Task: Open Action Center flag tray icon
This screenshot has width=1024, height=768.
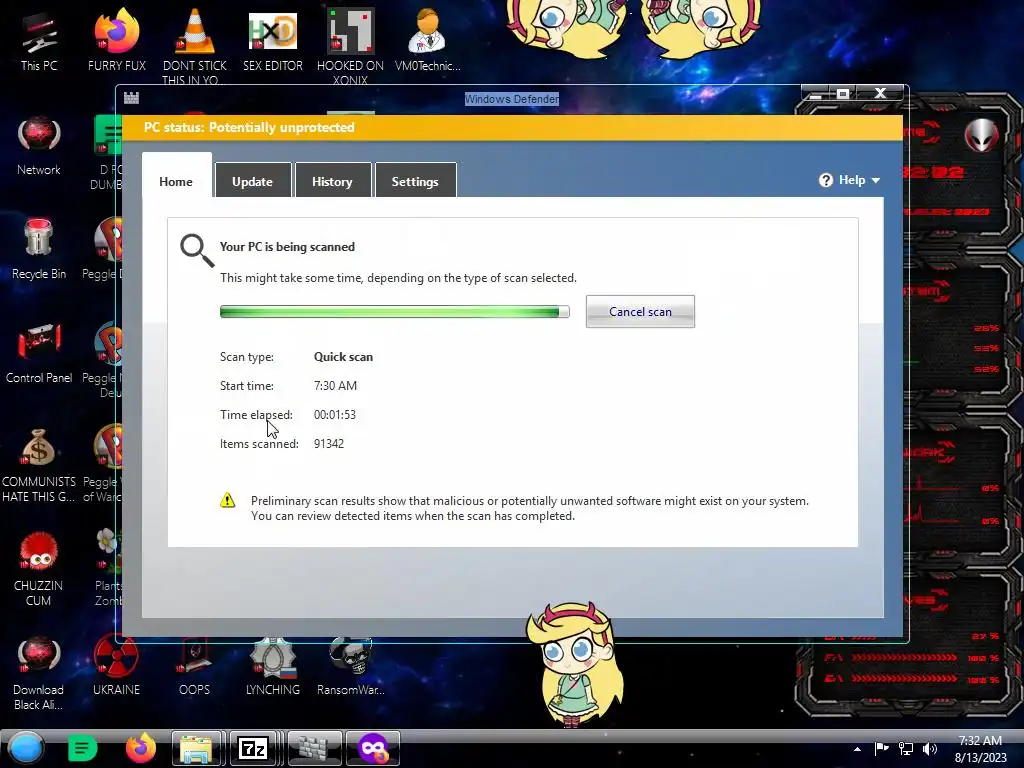Action: (882, 748)
